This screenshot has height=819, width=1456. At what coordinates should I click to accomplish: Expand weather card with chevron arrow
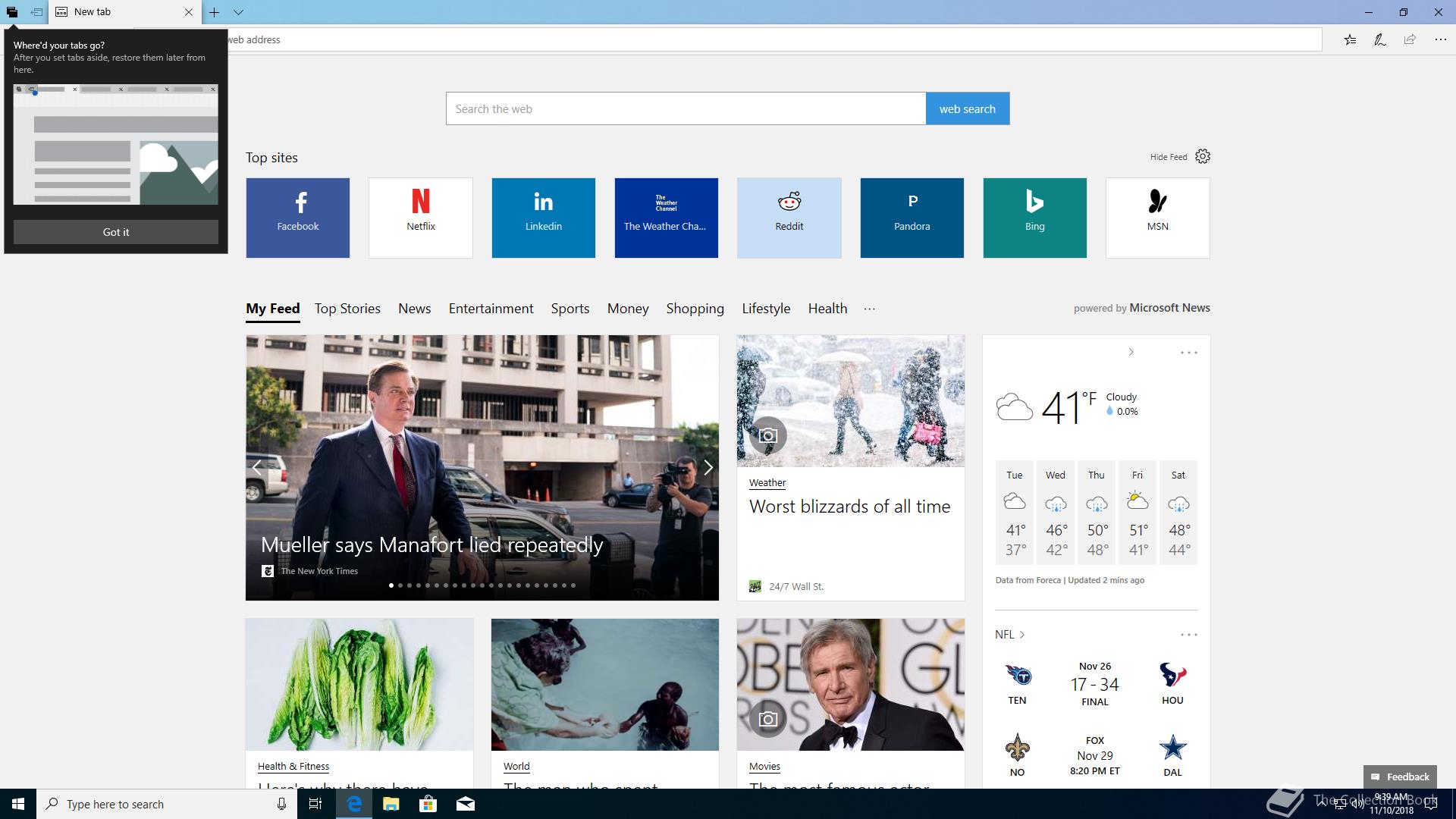(x=1131, y=352)
